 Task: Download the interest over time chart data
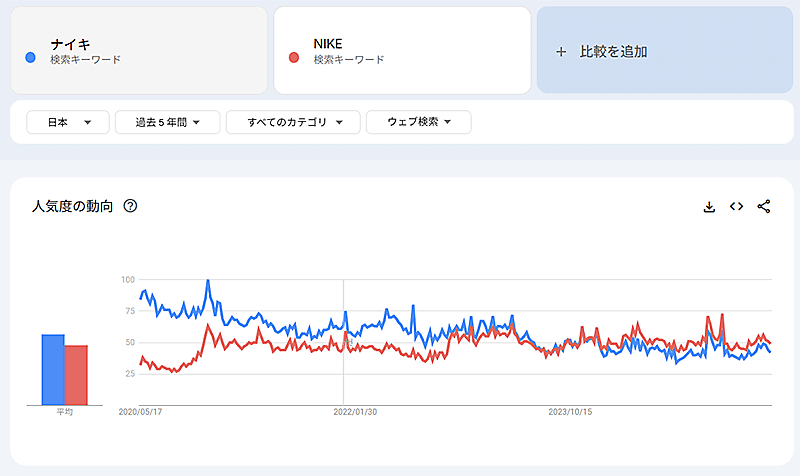pyautogui.click(x=709, y=207)
